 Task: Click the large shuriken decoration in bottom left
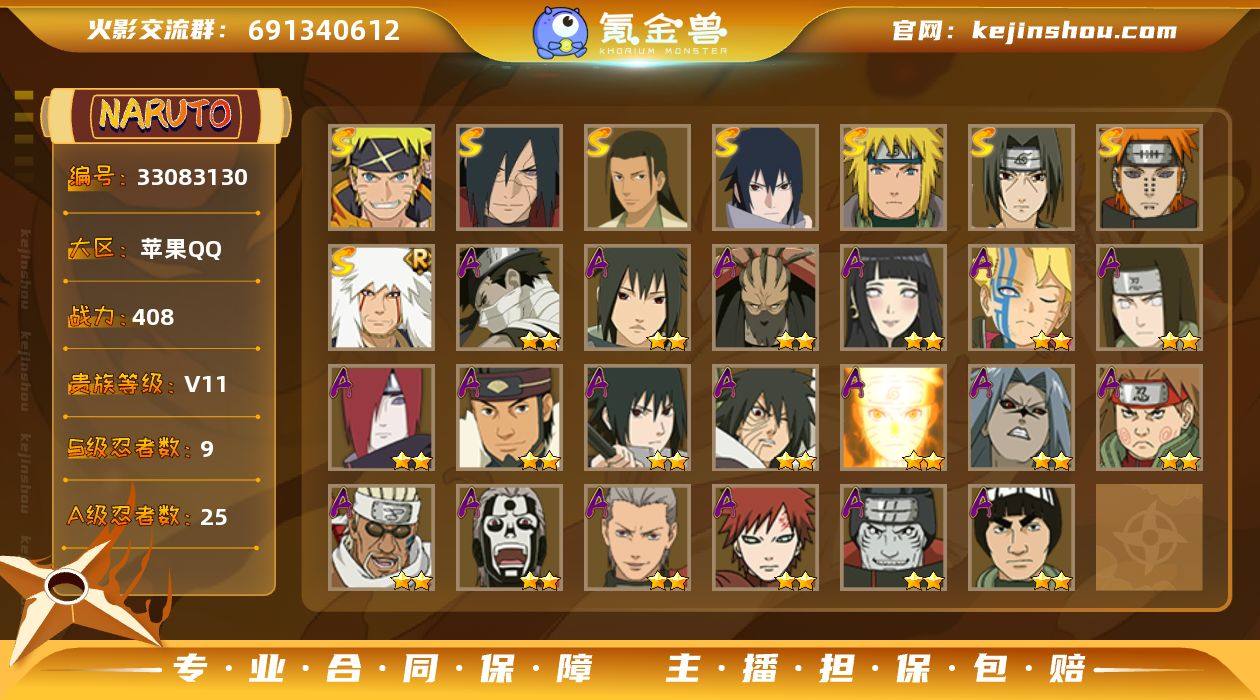[78, 590]
